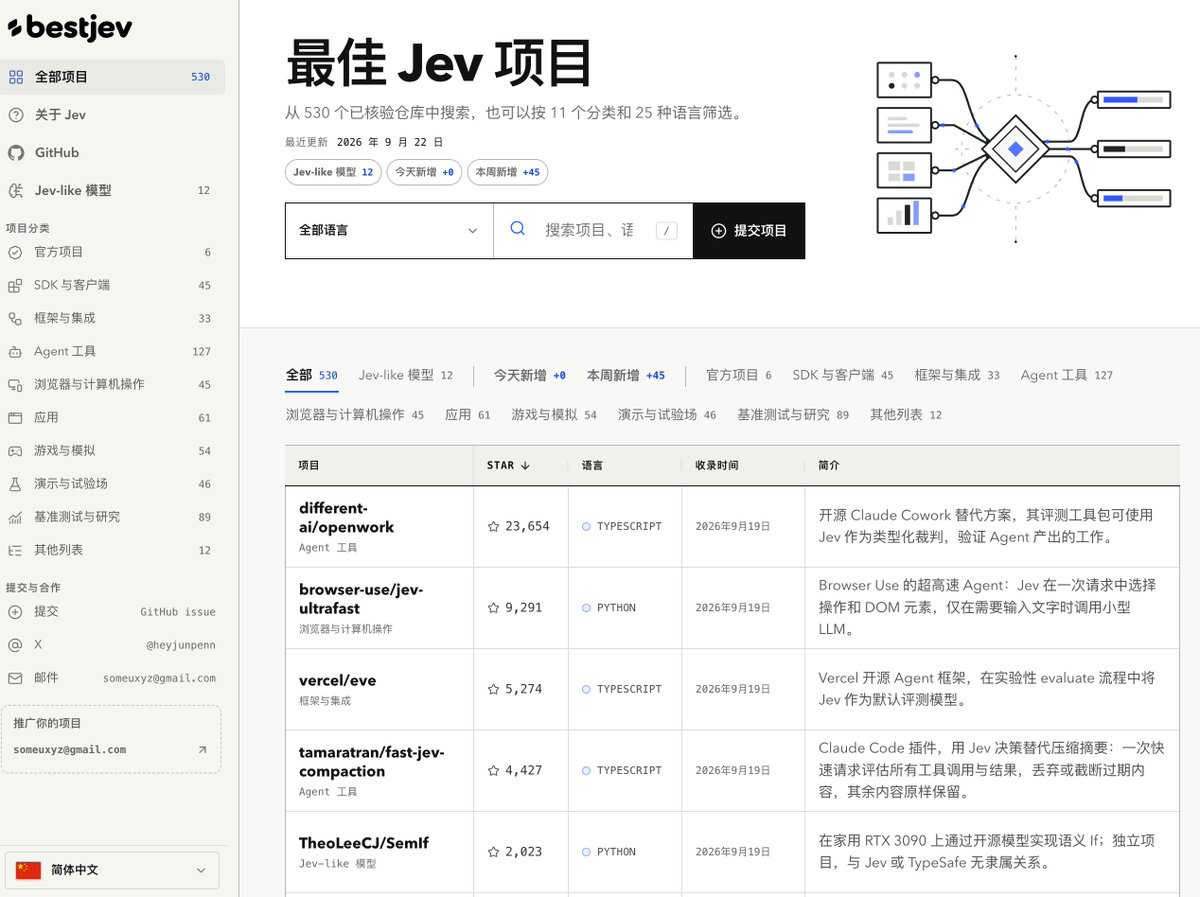Screen dimensions: 1200x897
Task: Open the tamaratran/fast-jev-compaction project link
Action: (371, 762)
